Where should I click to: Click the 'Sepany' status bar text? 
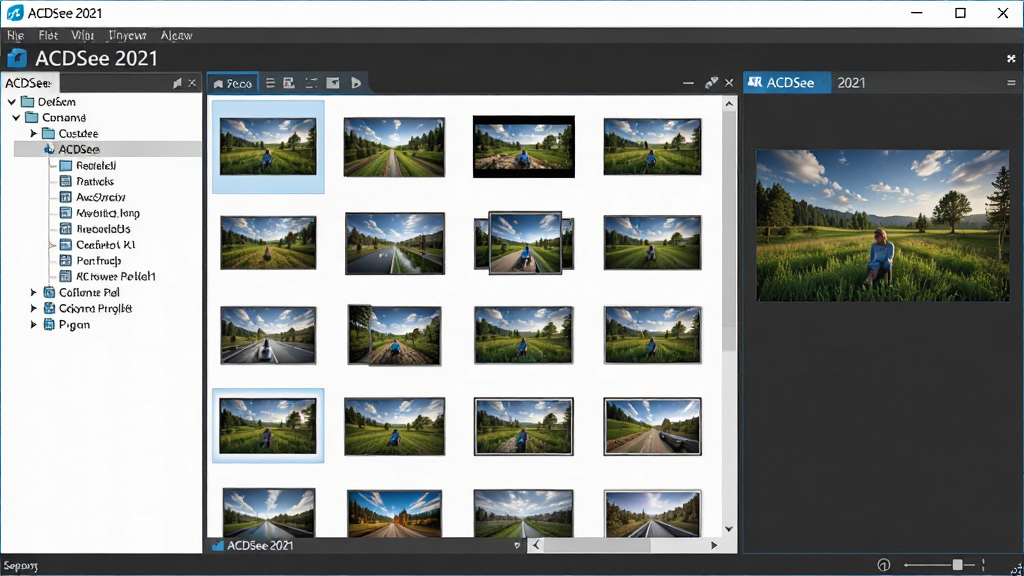pyautogui.click(x=20, y=566)
